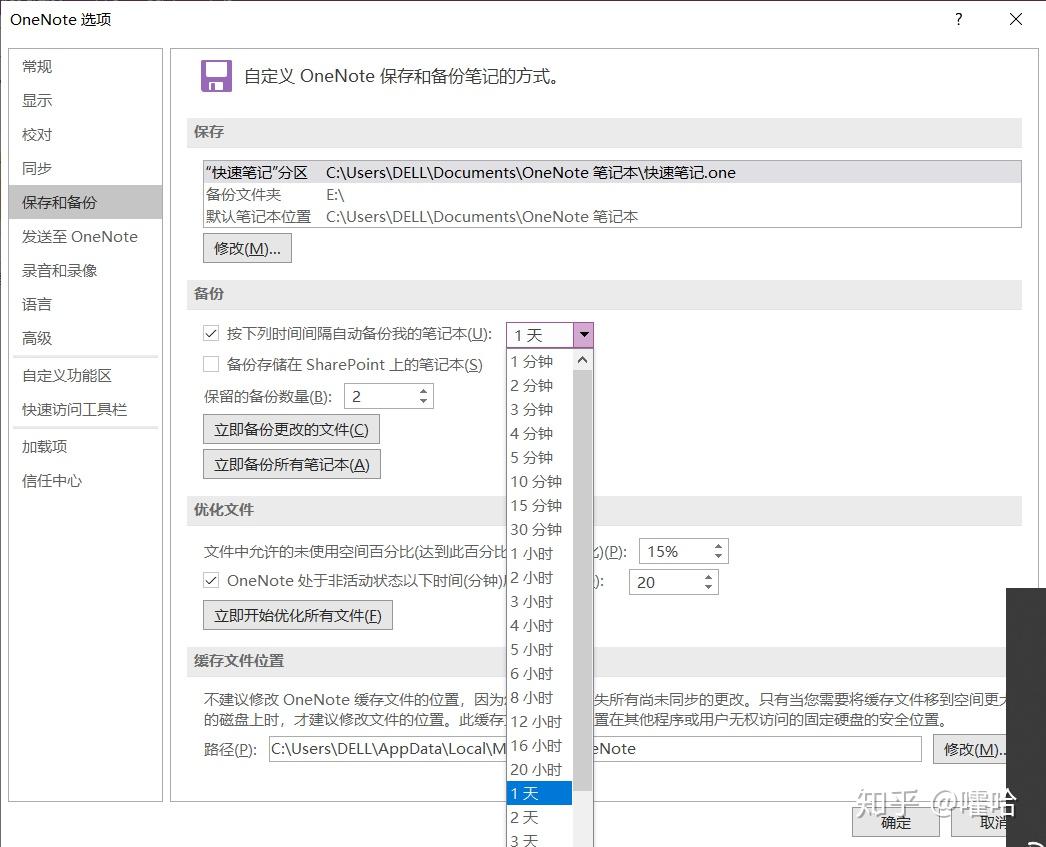
Task: Click 修改(M) under the save paths
Action: 247,248
